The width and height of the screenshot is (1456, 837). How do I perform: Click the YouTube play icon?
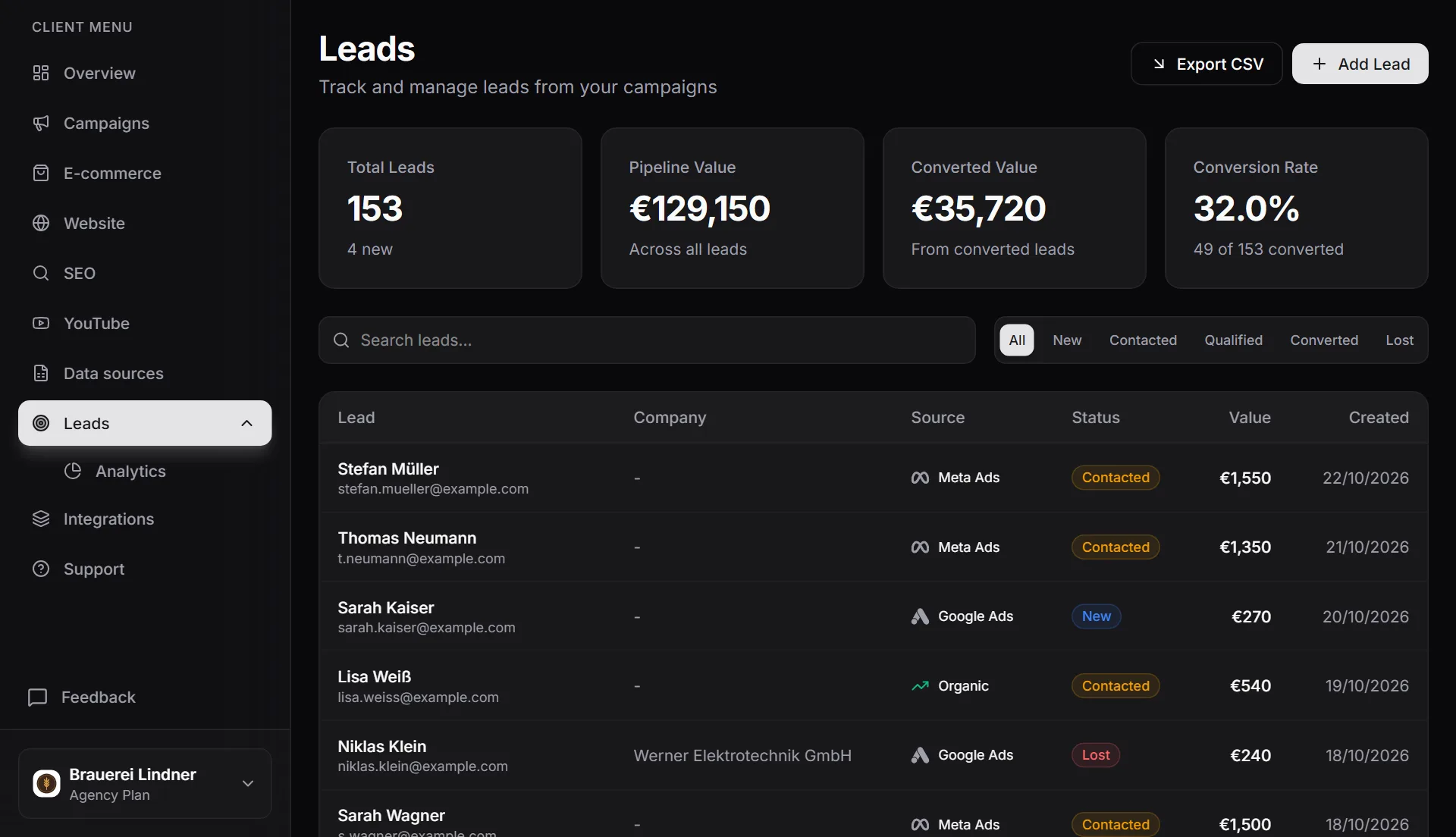(41, 323)
